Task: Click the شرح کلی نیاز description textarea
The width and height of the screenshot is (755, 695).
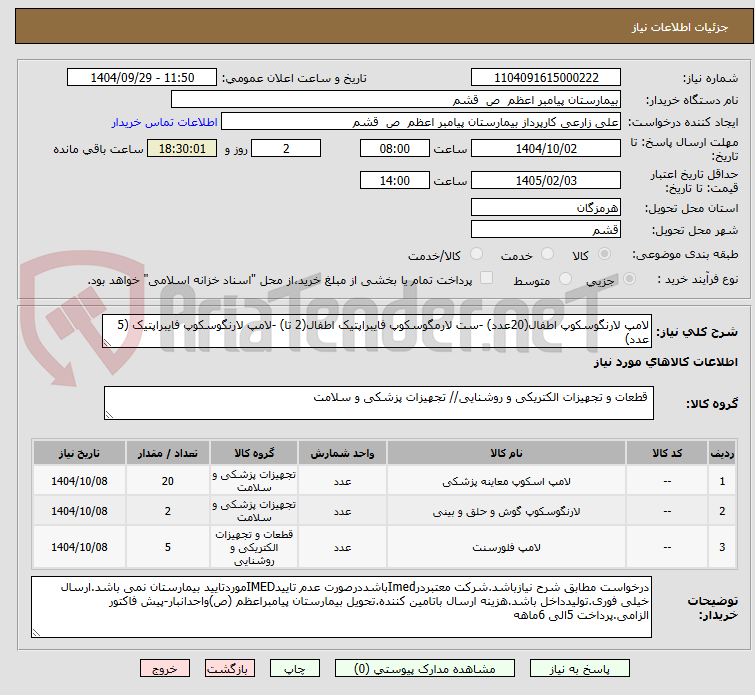Action: tap(377, 331)
